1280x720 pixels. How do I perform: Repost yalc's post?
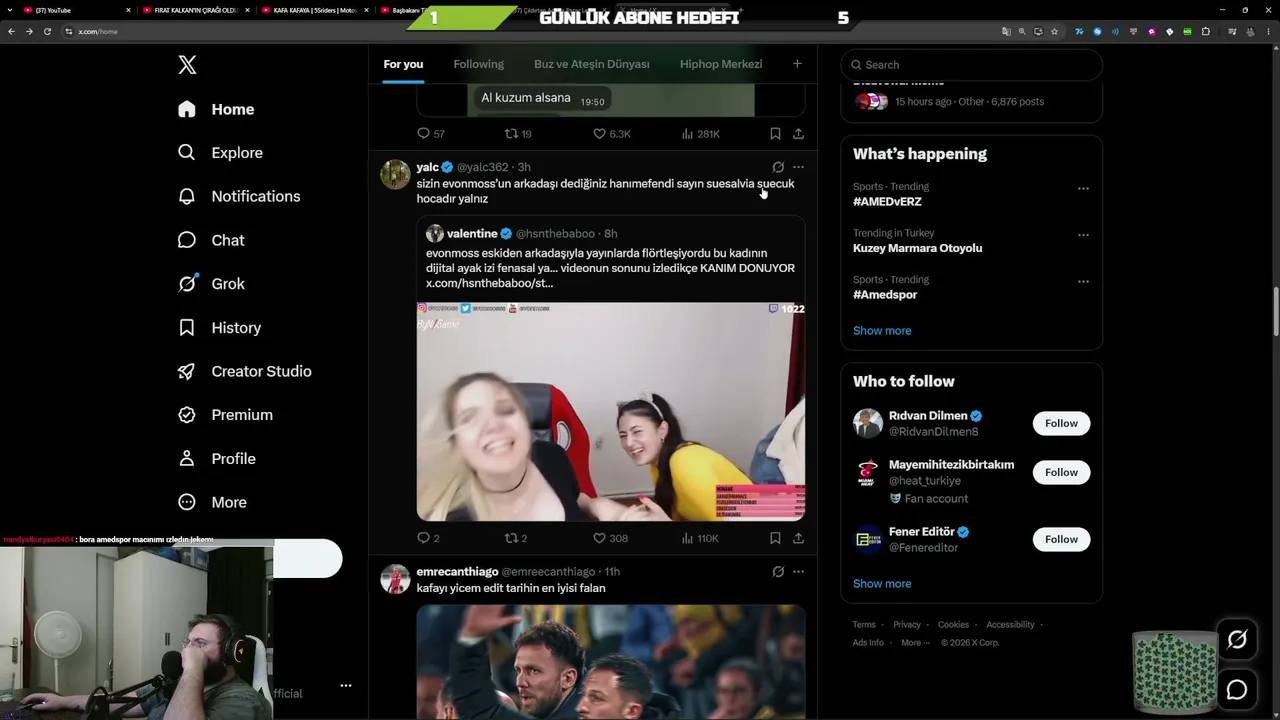[x=516, y=538]
